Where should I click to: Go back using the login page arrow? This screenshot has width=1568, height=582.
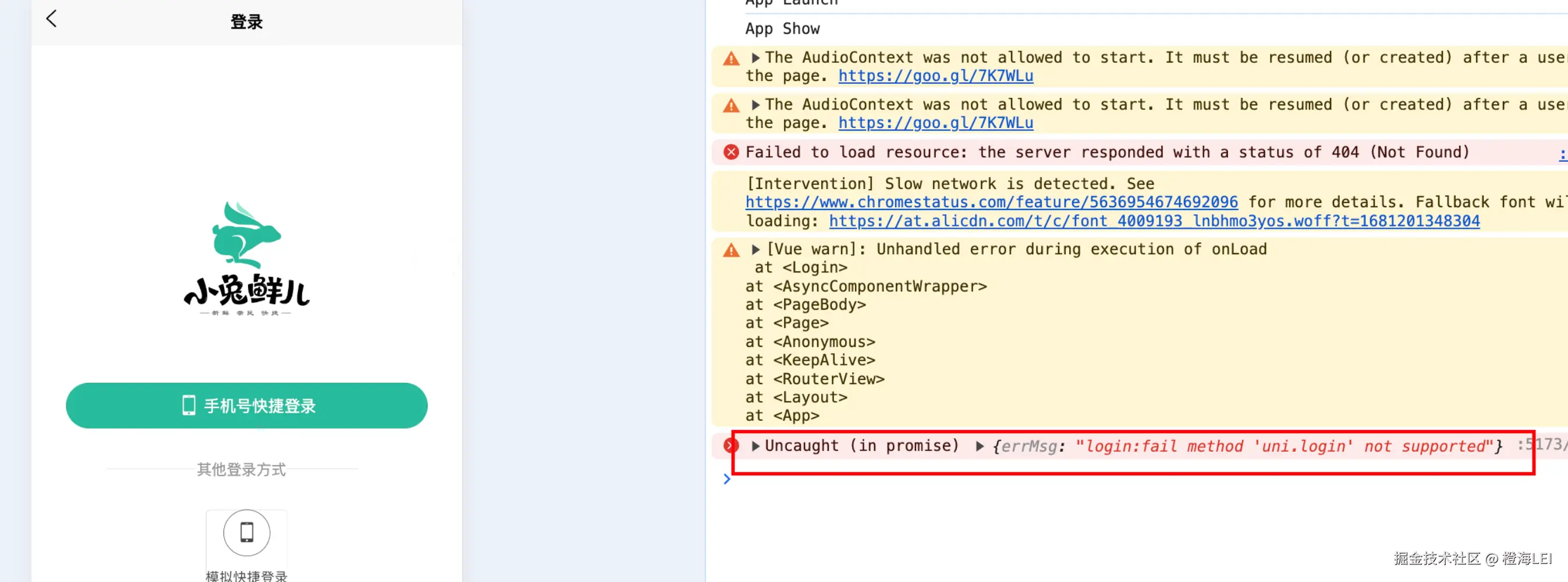click(52, 19)
